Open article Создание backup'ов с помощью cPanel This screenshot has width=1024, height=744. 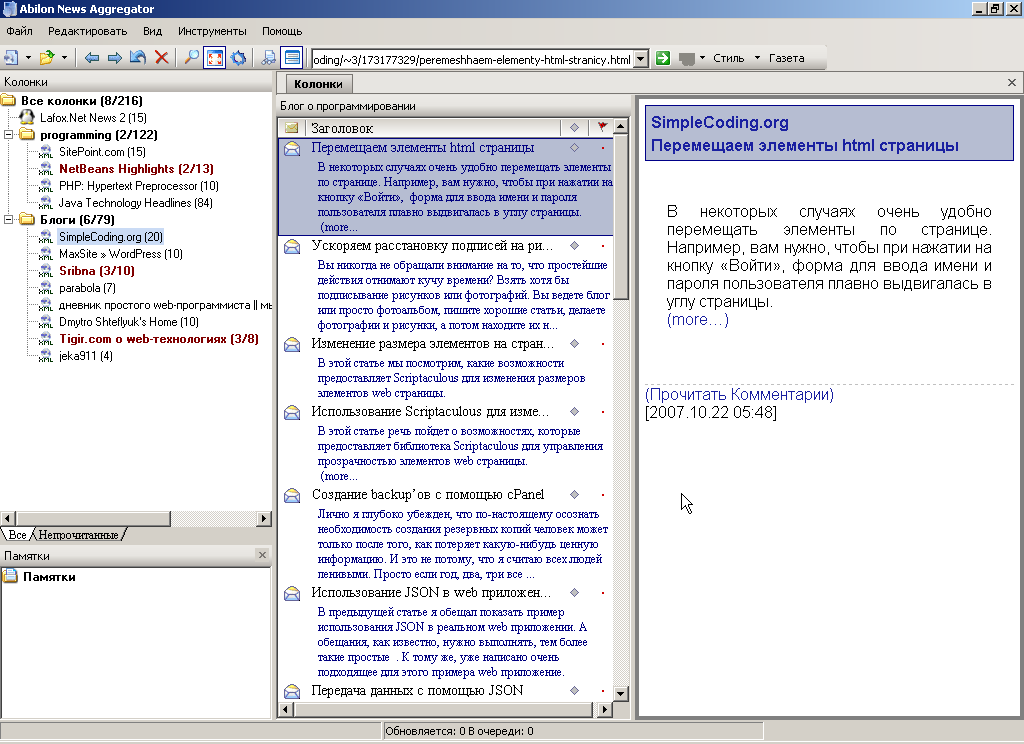coord(428,494)
